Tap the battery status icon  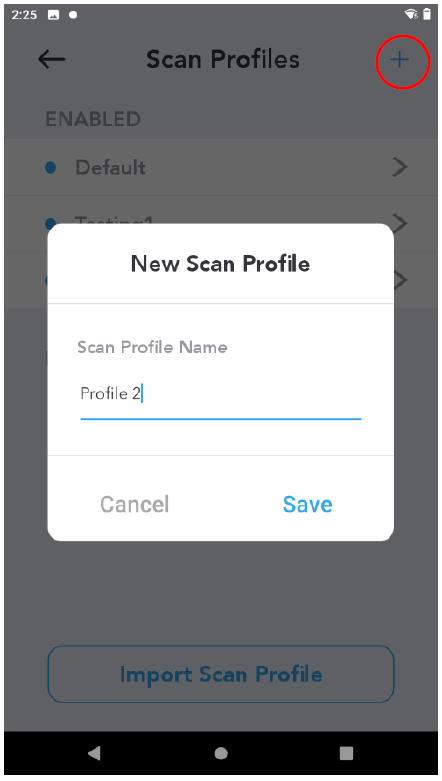(427, 14)
